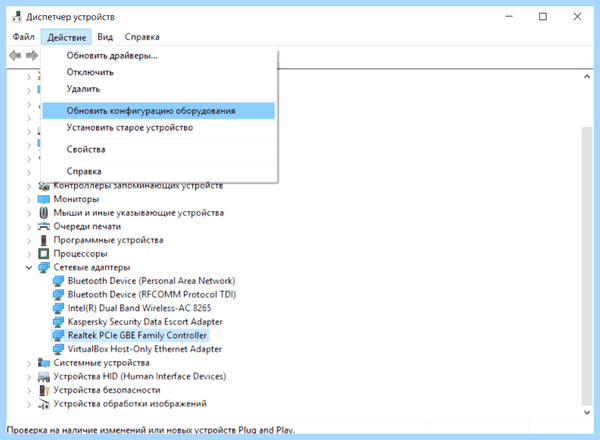The image size is (600, 440).
Task: Choose Обновить драйверы... from the menu
Action: pos(158,55)
